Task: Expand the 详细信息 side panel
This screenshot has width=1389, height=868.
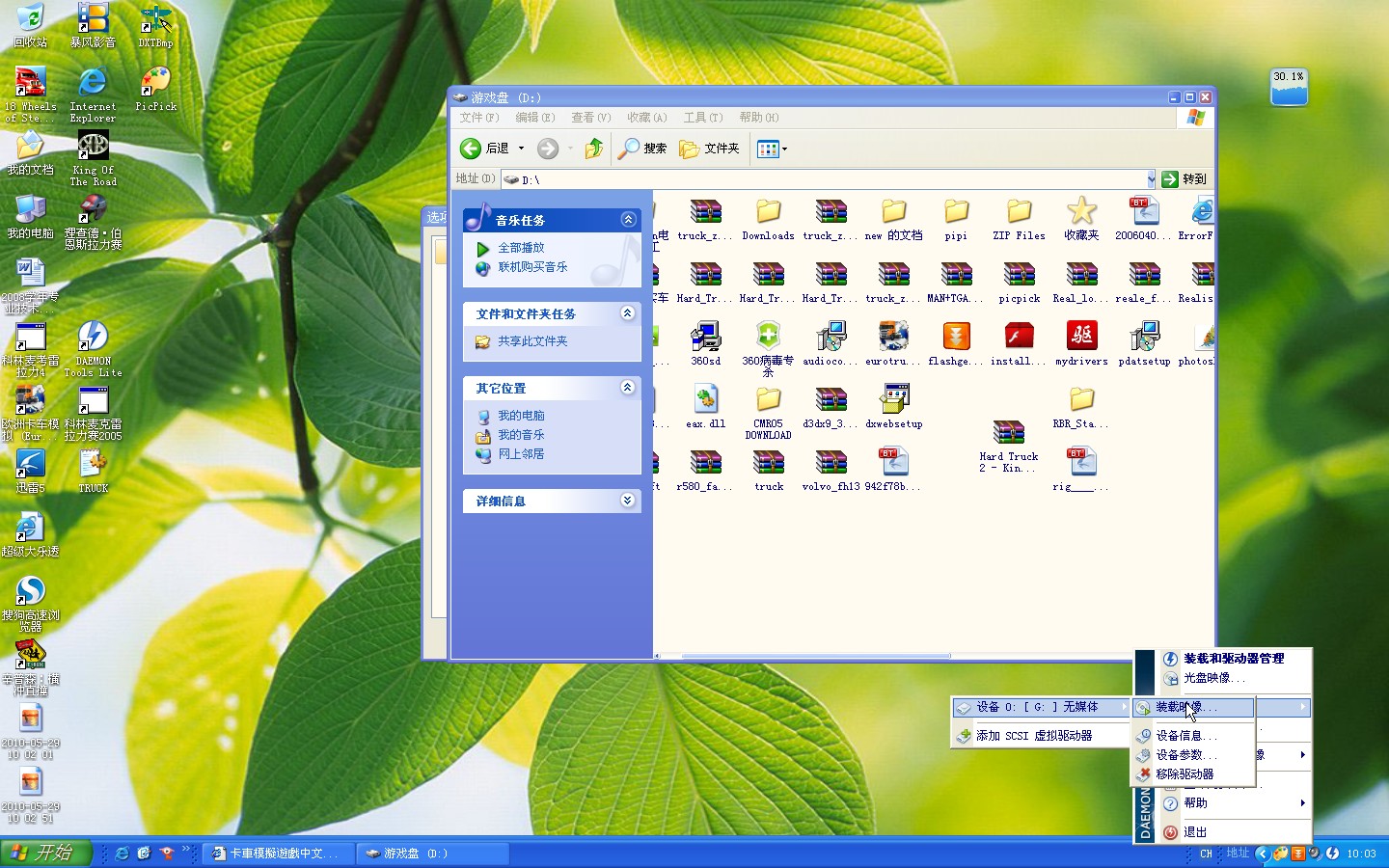Action: click(x=628, y=501)
